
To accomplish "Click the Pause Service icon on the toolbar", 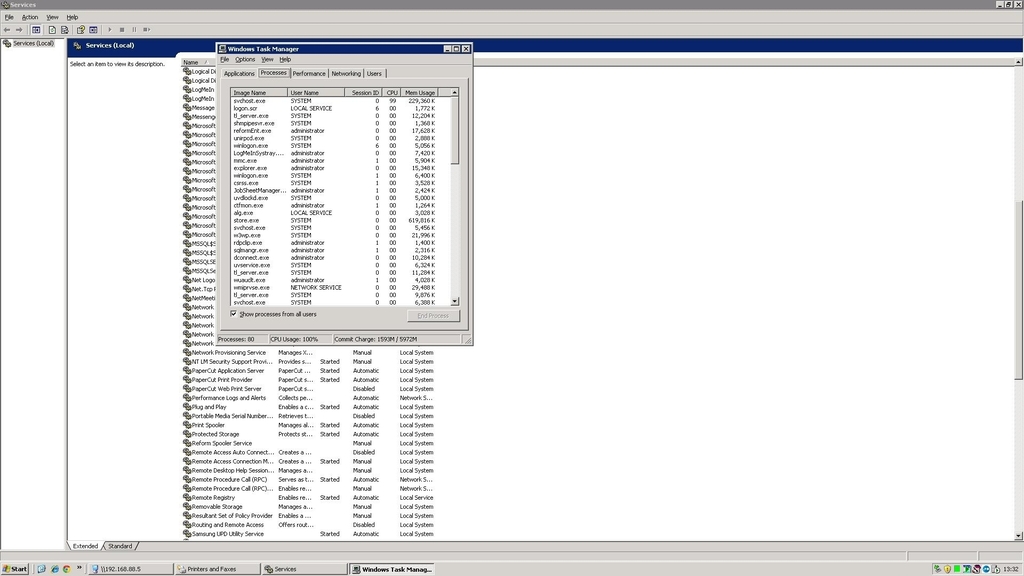I will tap(135, 28).
